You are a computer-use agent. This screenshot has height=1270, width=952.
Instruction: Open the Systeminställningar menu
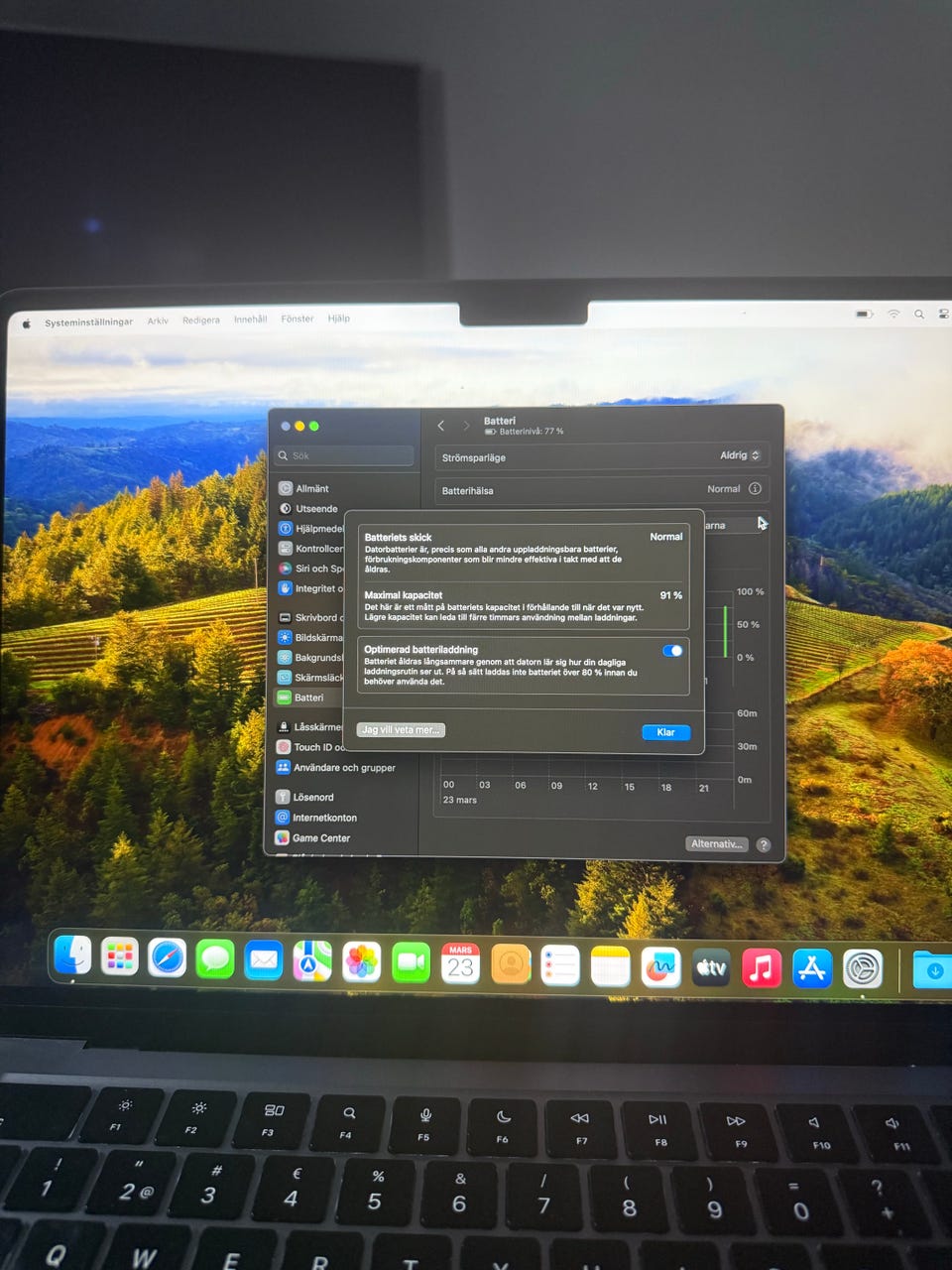(88, 322)
